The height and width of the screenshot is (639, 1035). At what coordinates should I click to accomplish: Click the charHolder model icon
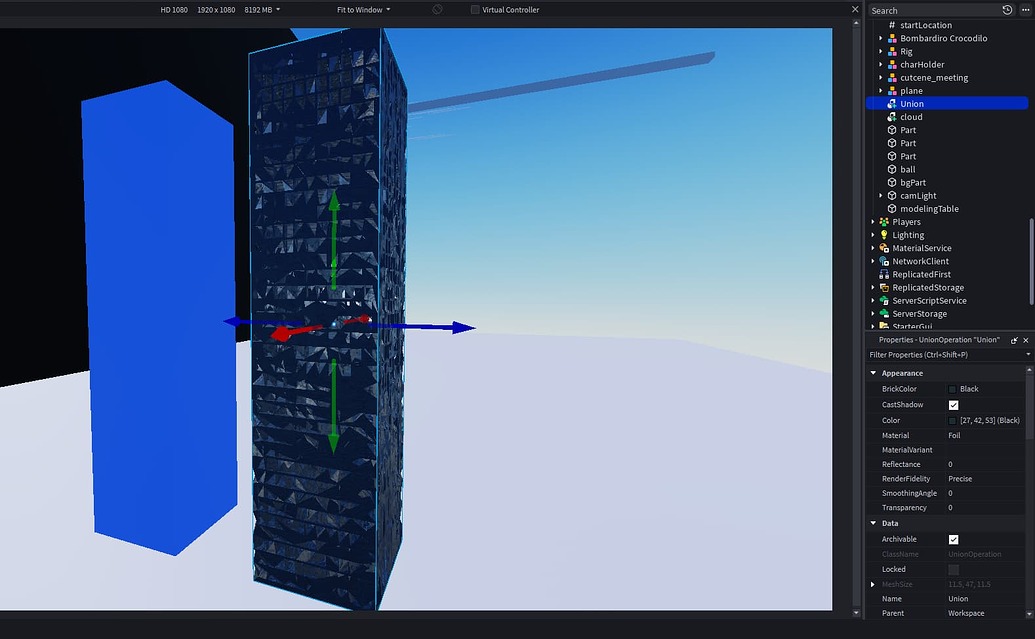(892, 65)
